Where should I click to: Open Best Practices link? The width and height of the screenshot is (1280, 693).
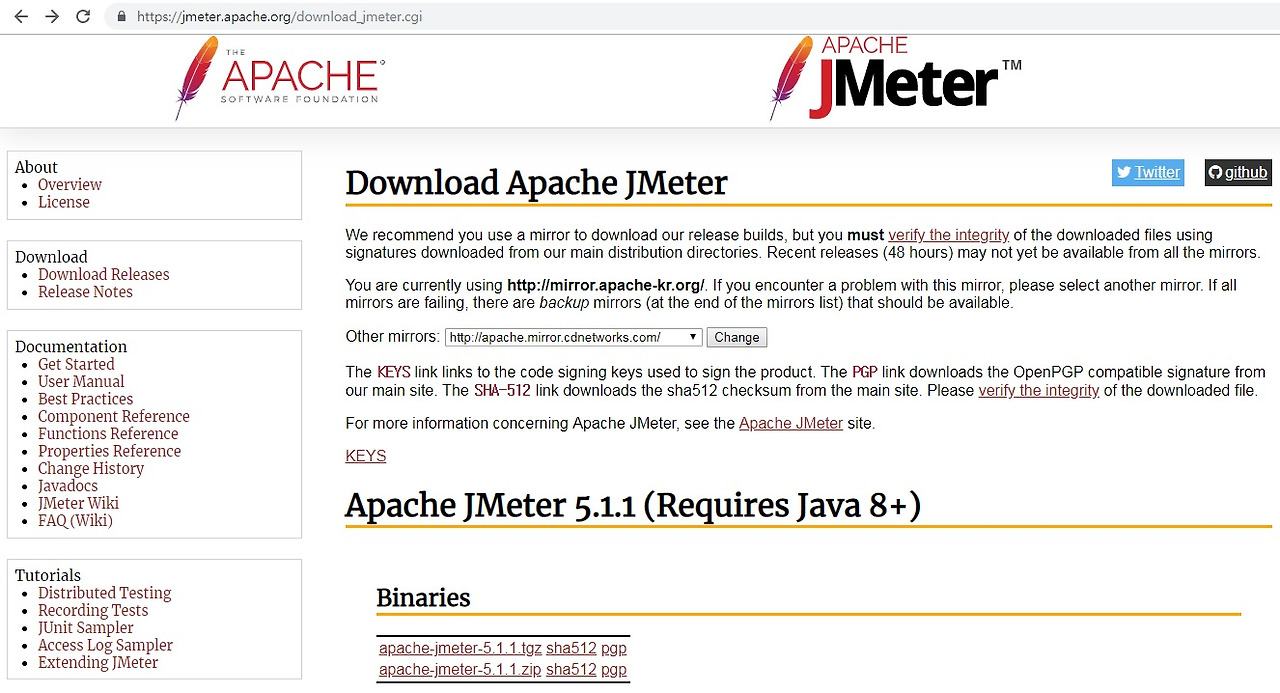(85, 399)
